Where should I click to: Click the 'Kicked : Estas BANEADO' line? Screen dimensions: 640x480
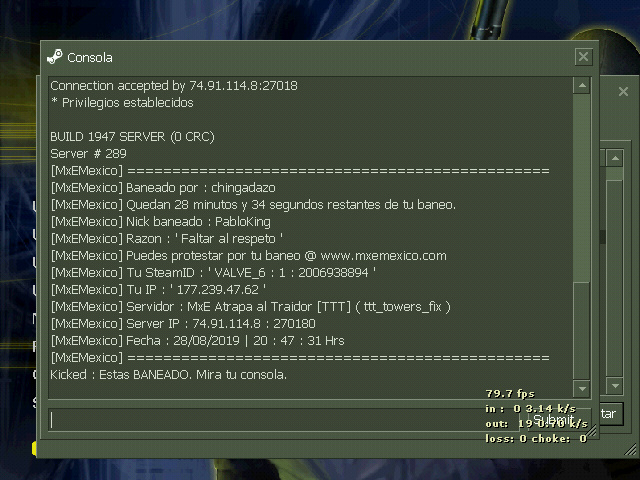pos(169,375)
